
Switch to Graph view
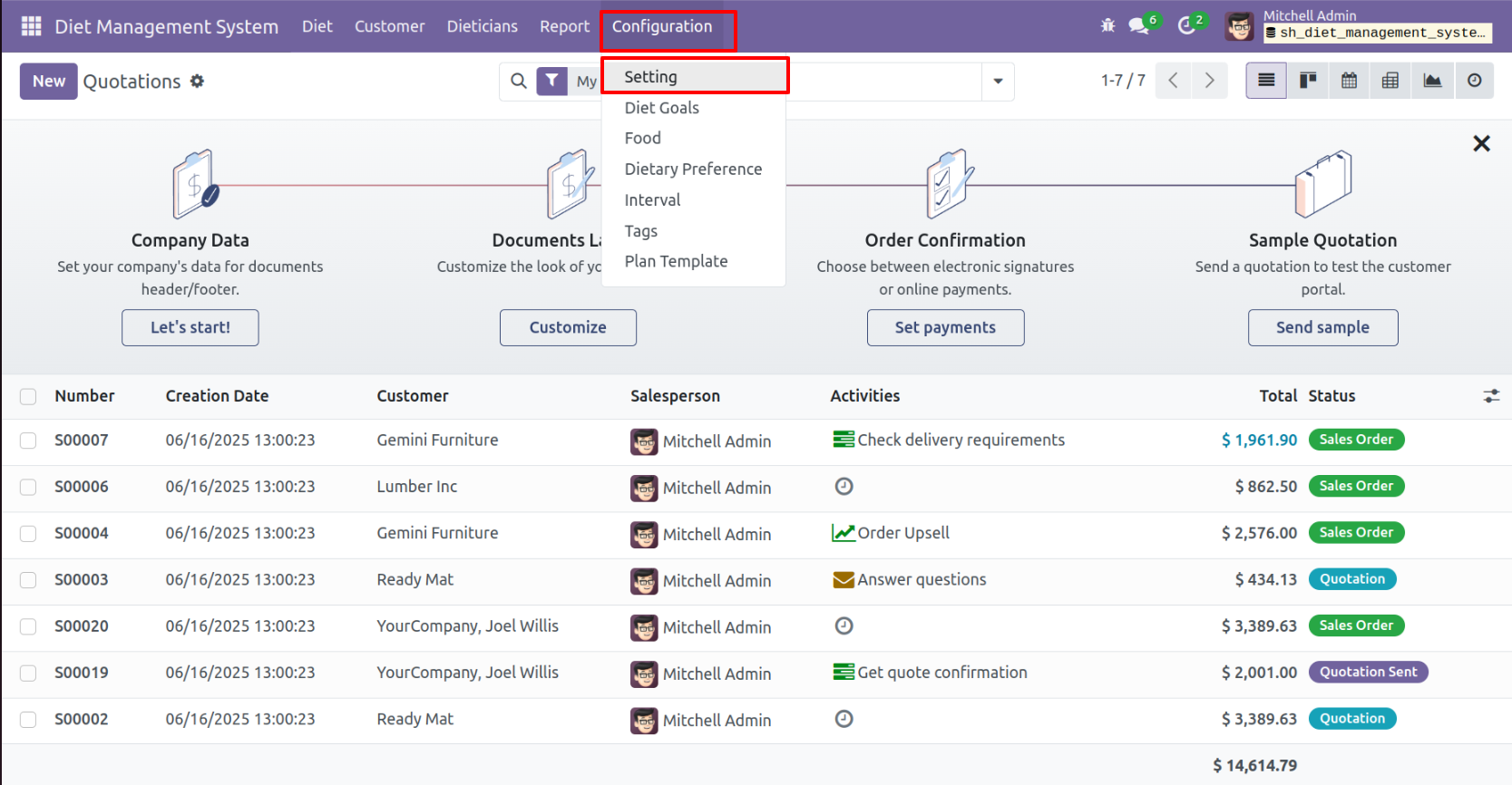point(1432,81)
